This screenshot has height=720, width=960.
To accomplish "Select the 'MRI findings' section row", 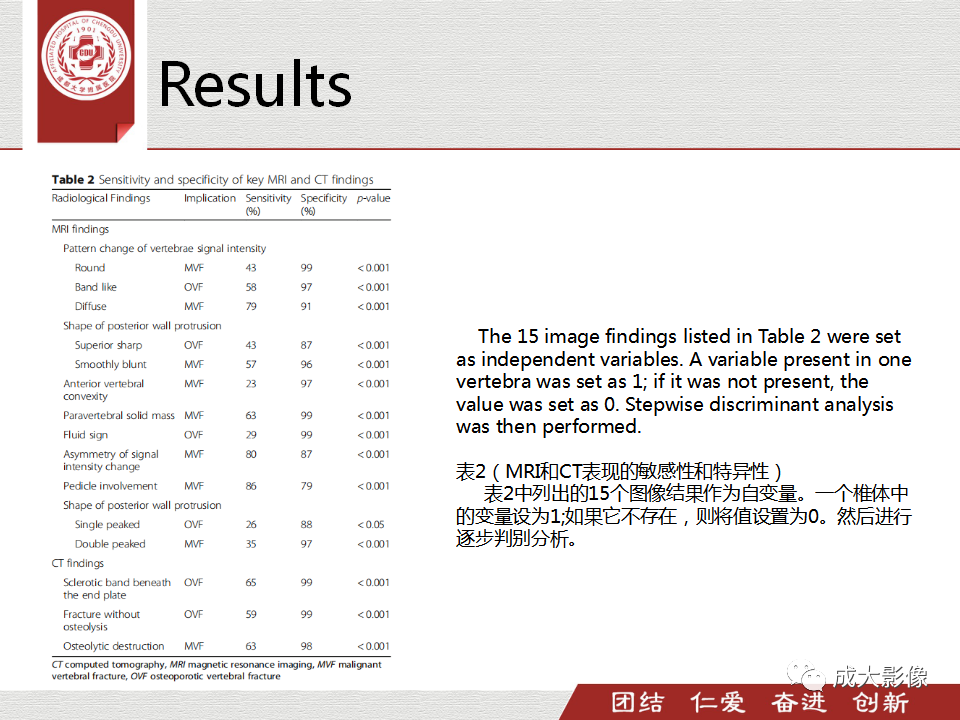I will pyautogui.click(x=80, y=228).
